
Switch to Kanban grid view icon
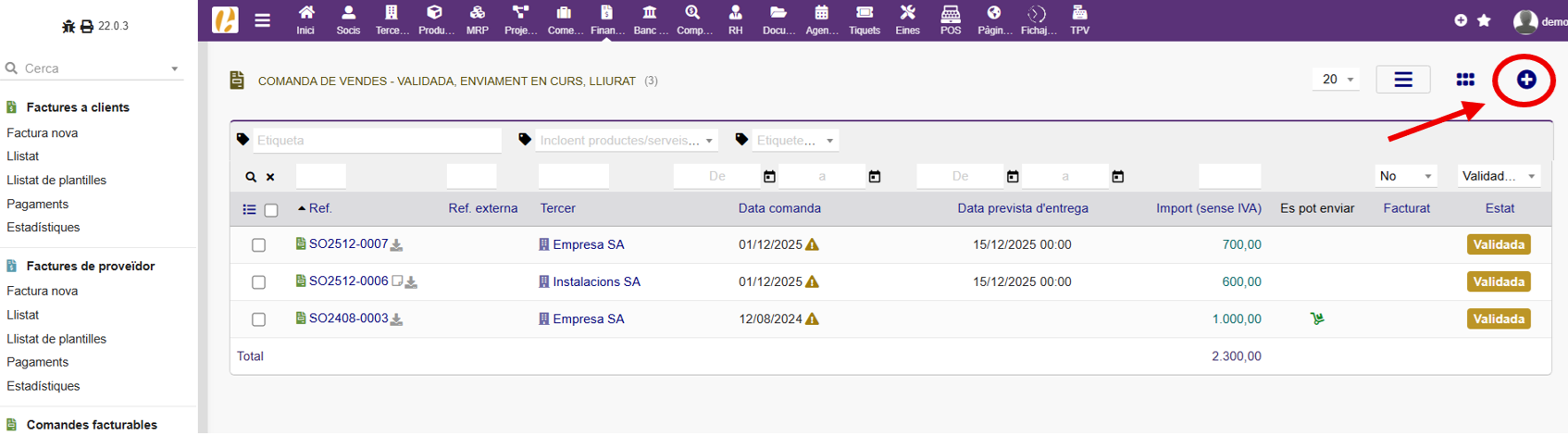coord(1464,81)
